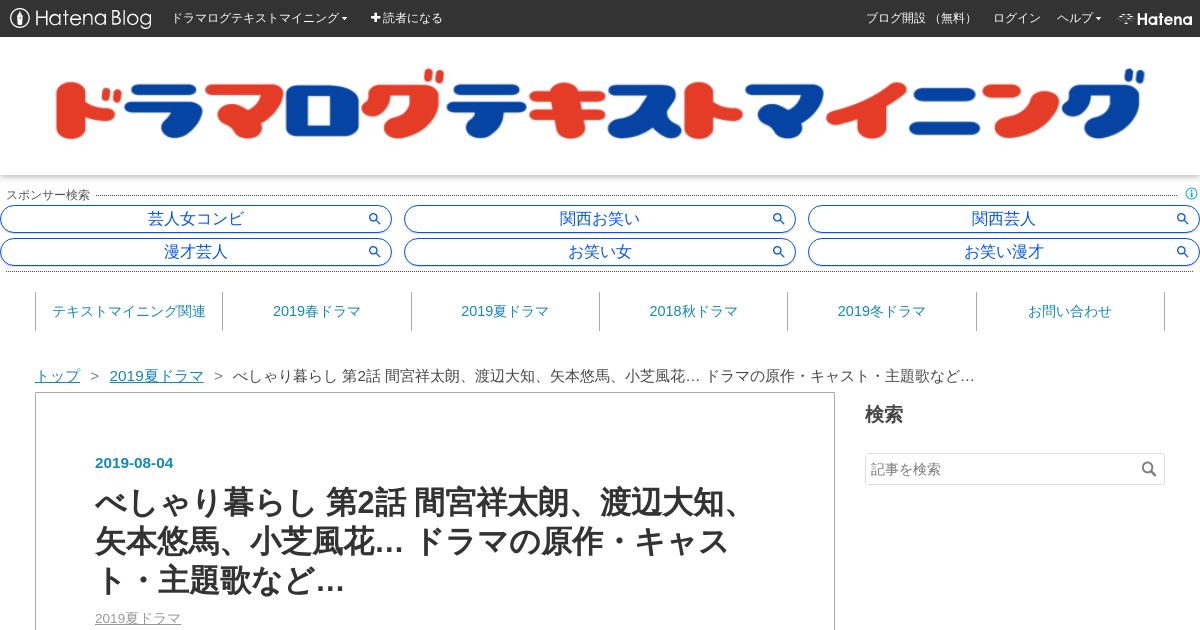Click magnifier icon in 関西芸人 pill
Viewport: 1200px width, 630px height.
[1183, 219]
